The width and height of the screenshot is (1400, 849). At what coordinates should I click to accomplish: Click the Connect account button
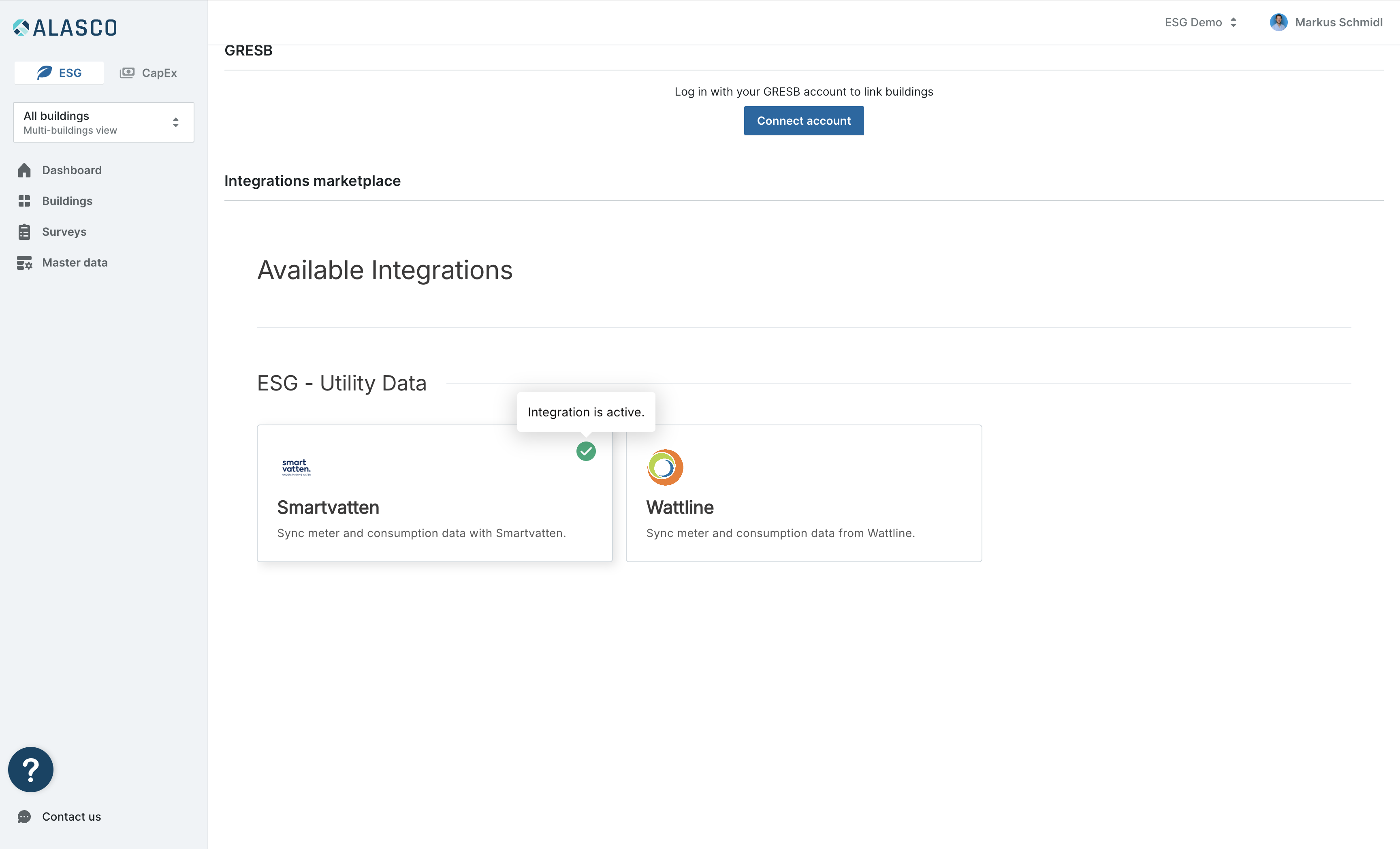[803, 120]
